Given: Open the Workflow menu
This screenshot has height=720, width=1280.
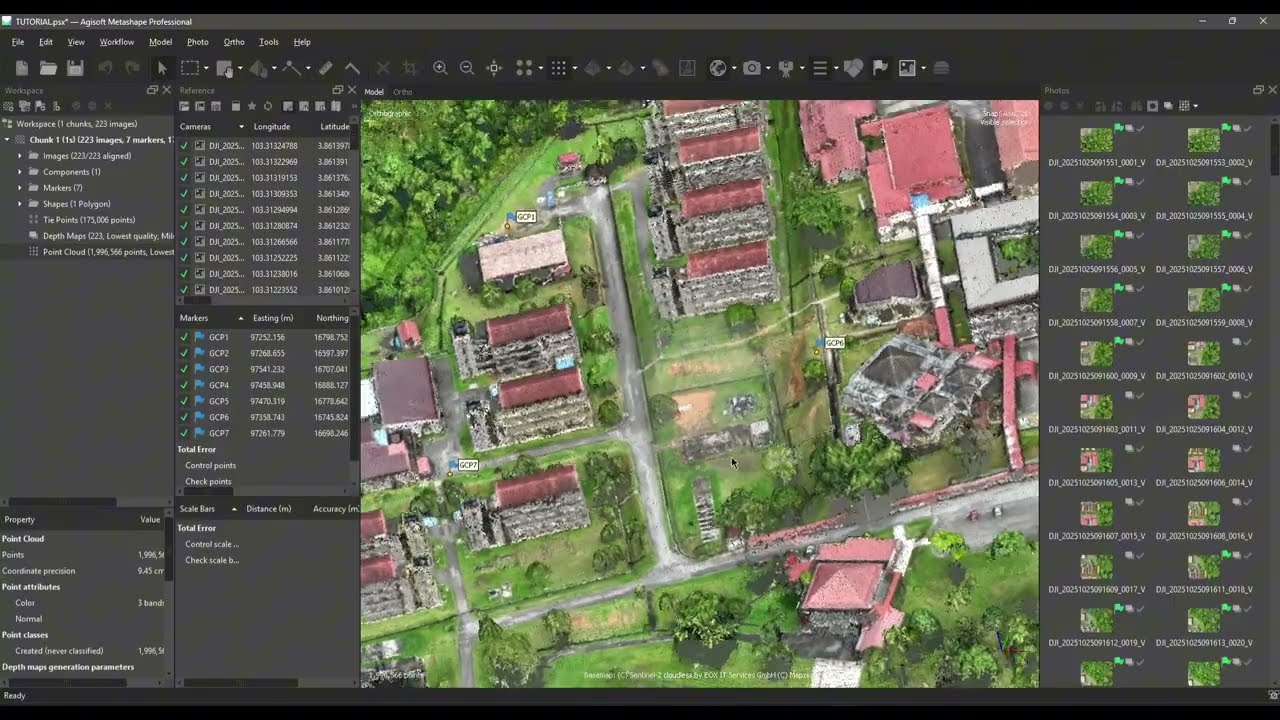Looking at the screenshot, I should [x=116, y=42].
